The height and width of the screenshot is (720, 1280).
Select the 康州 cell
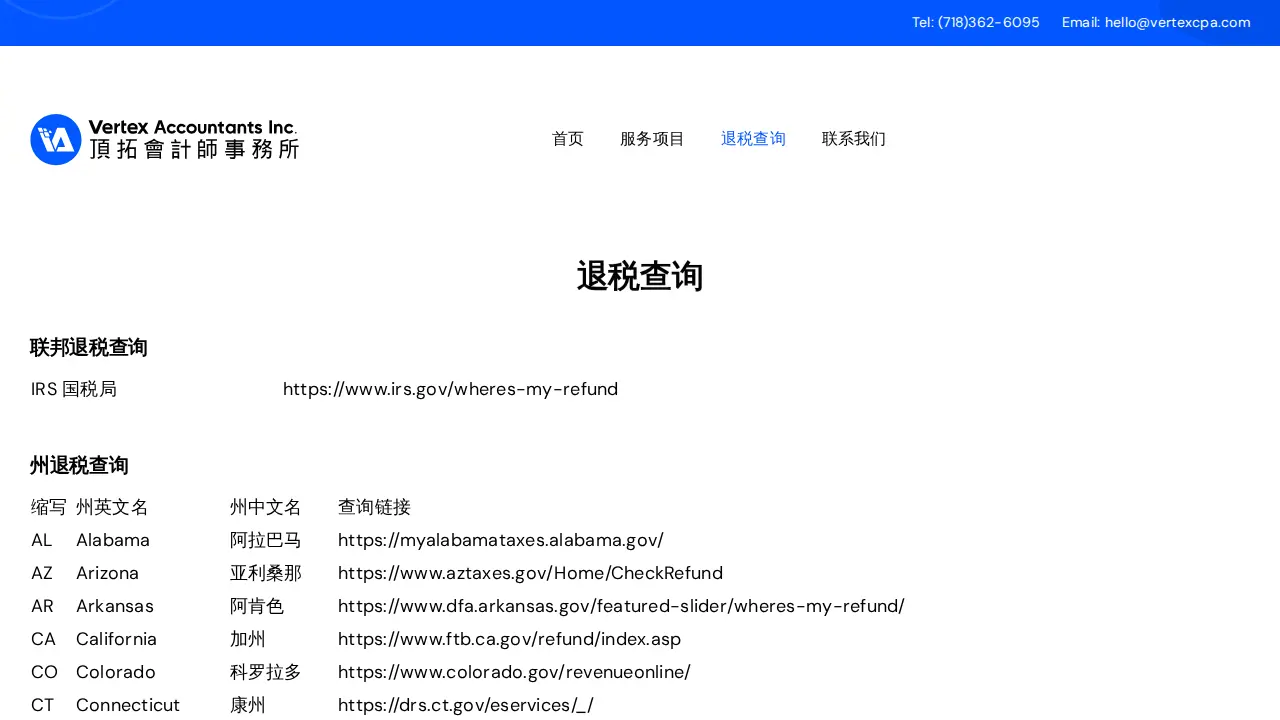248,705
